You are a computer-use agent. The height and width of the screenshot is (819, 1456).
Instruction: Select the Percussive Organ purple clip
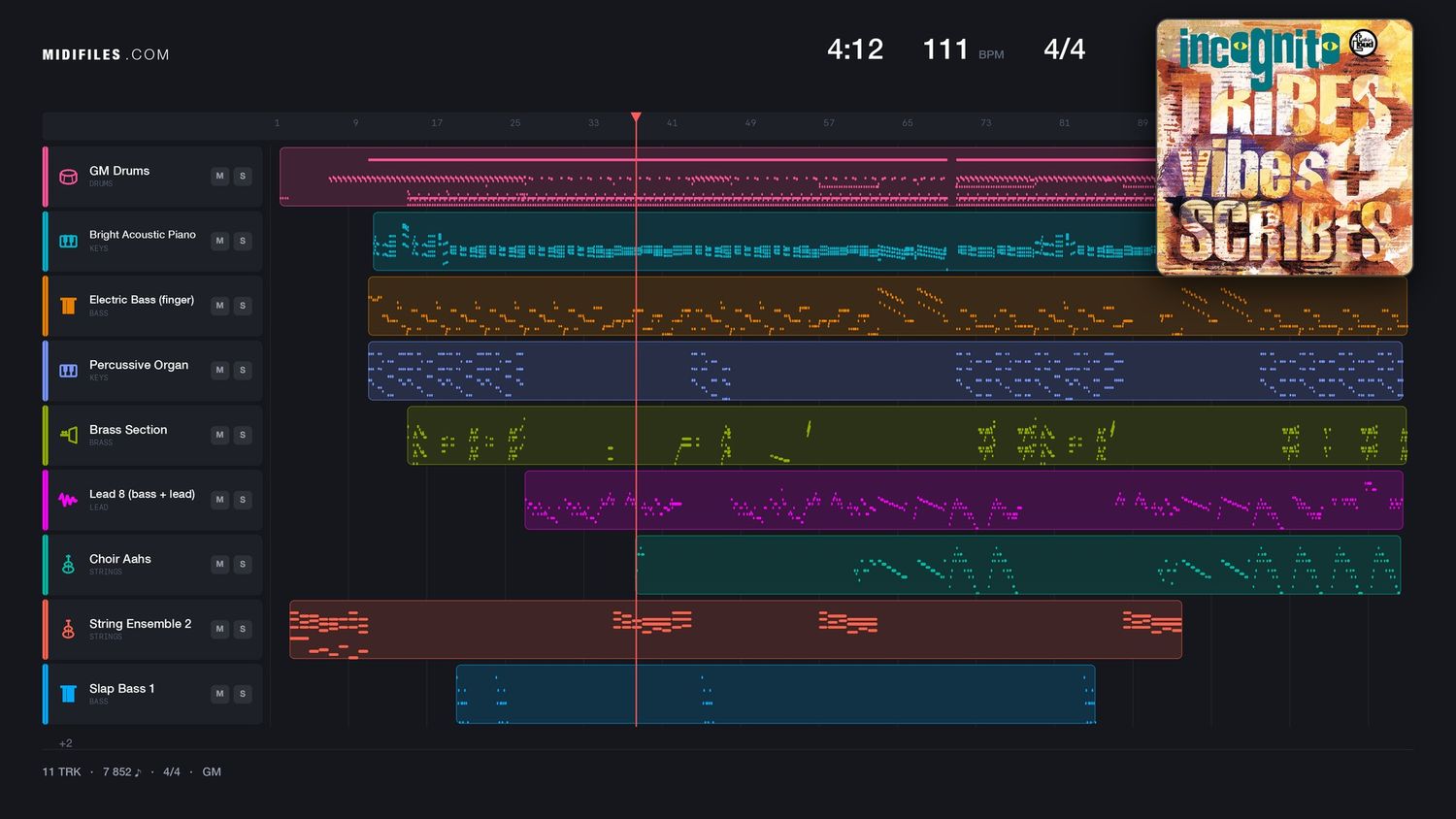click(x=885, y=371)
